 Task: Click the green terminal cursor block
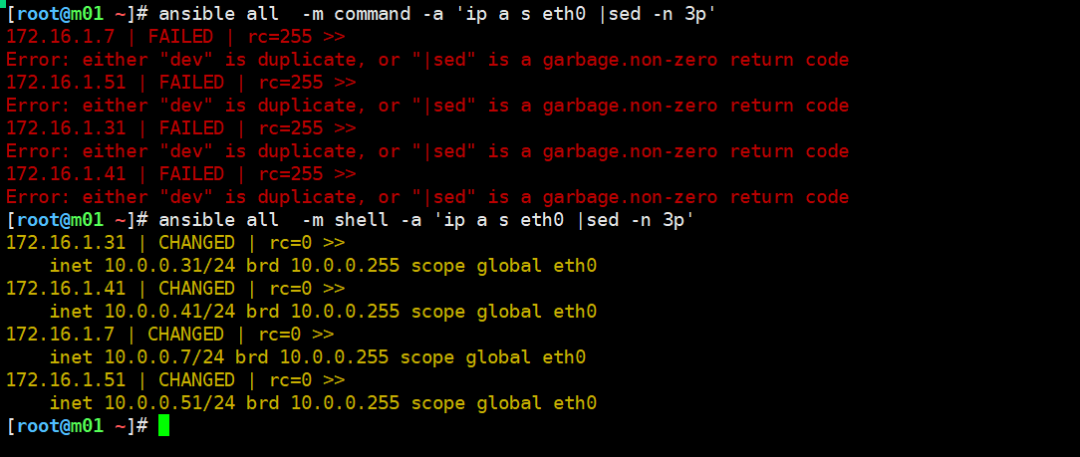pos(164,425)
